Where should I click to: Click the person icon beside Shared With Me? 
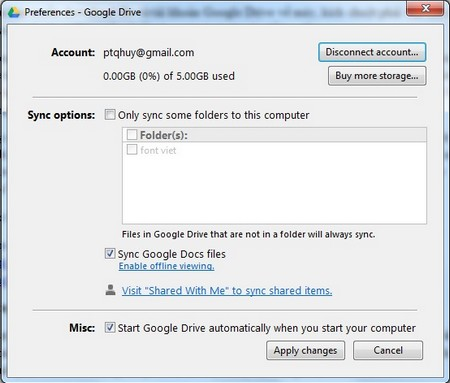click(x=110, y=290)
